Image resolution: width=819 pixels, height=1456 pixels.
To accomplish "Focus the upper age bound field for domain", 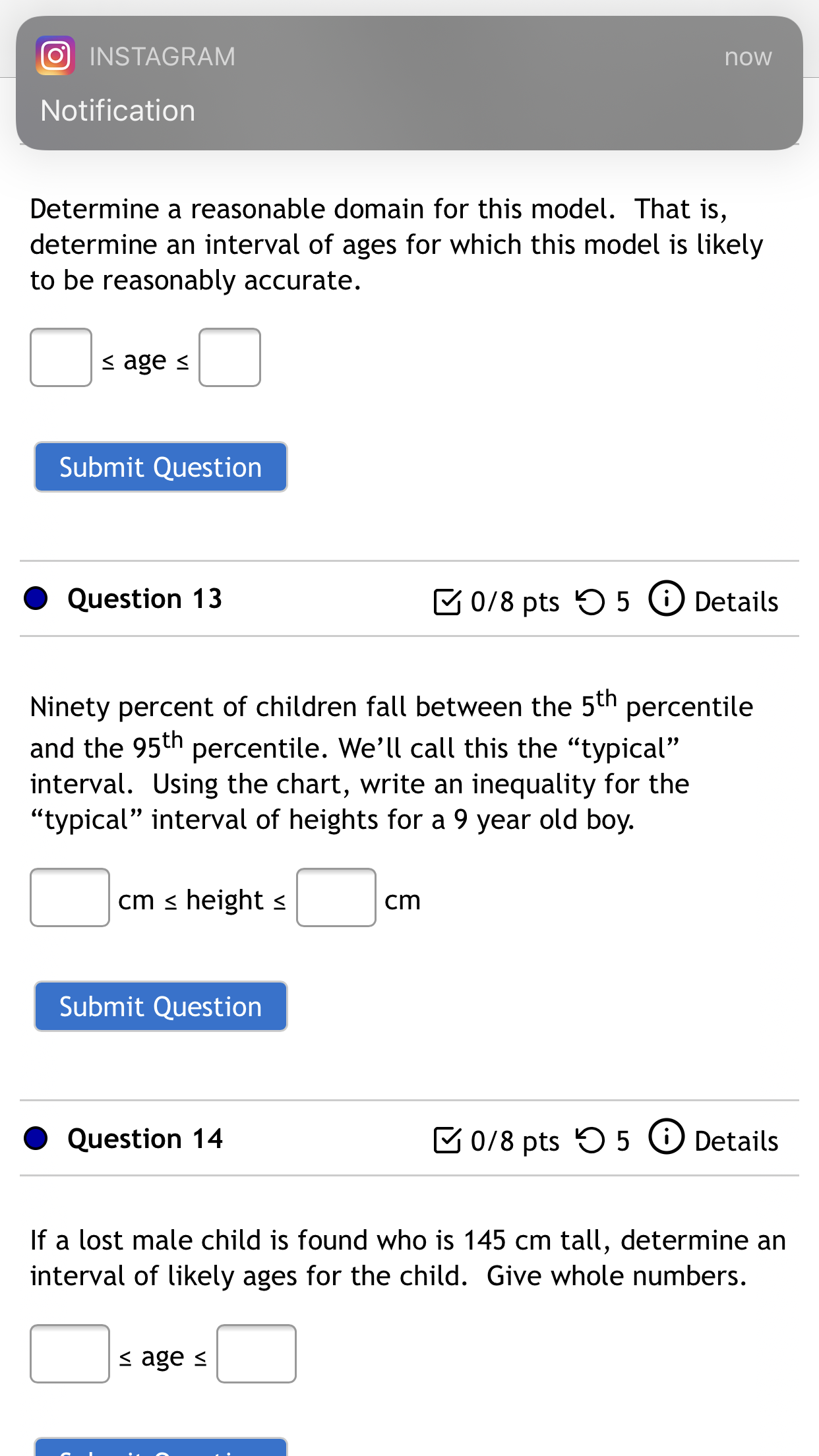I will pos(230,357).
